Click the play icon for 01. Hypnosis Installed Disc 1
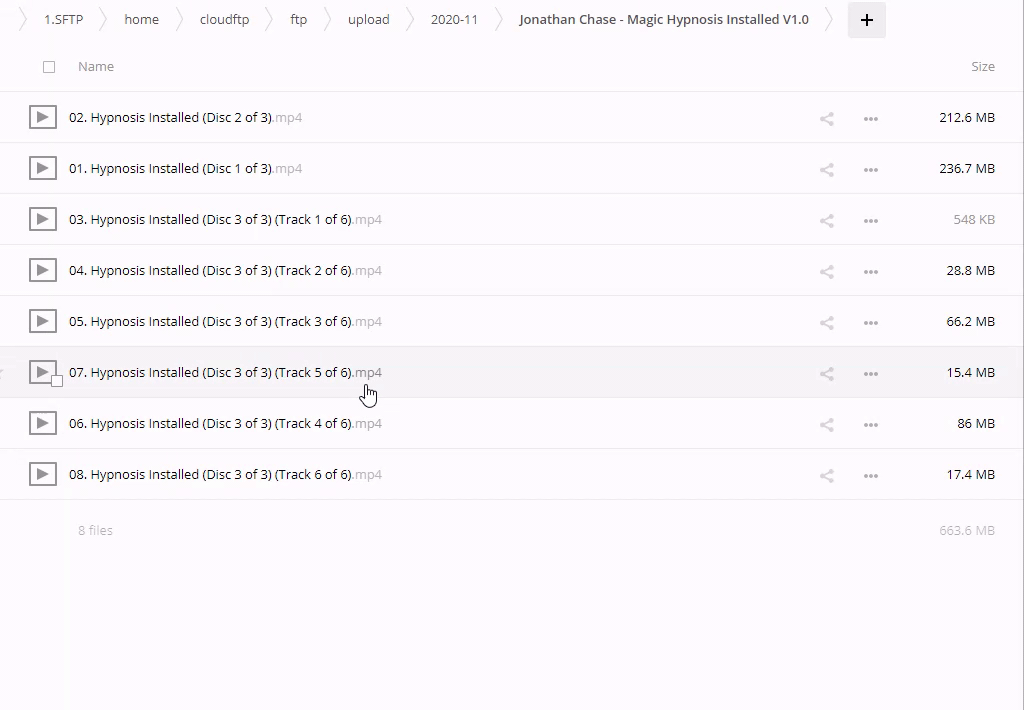This screenshot has width=1024, height=710. 42,168
